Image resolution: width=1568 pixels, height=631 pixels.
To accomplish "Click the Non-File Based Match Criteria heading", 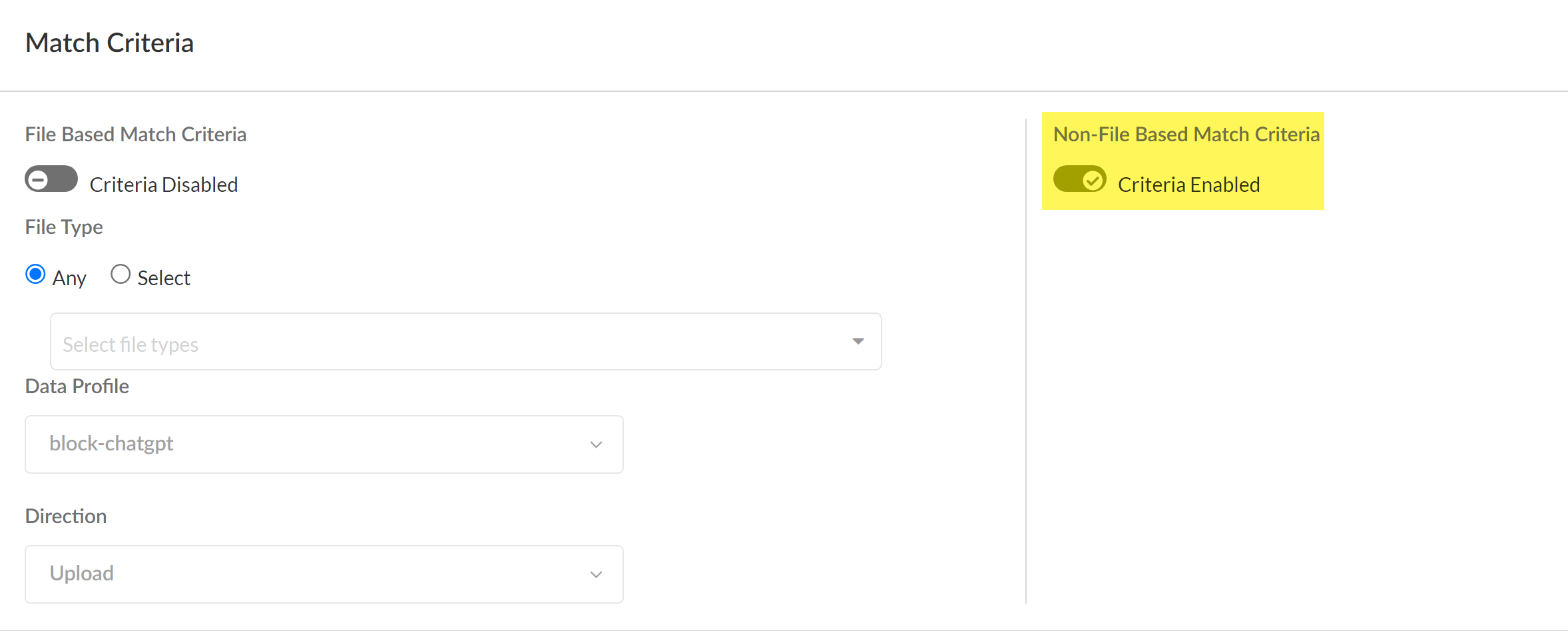I will [x=1186, y=135].
